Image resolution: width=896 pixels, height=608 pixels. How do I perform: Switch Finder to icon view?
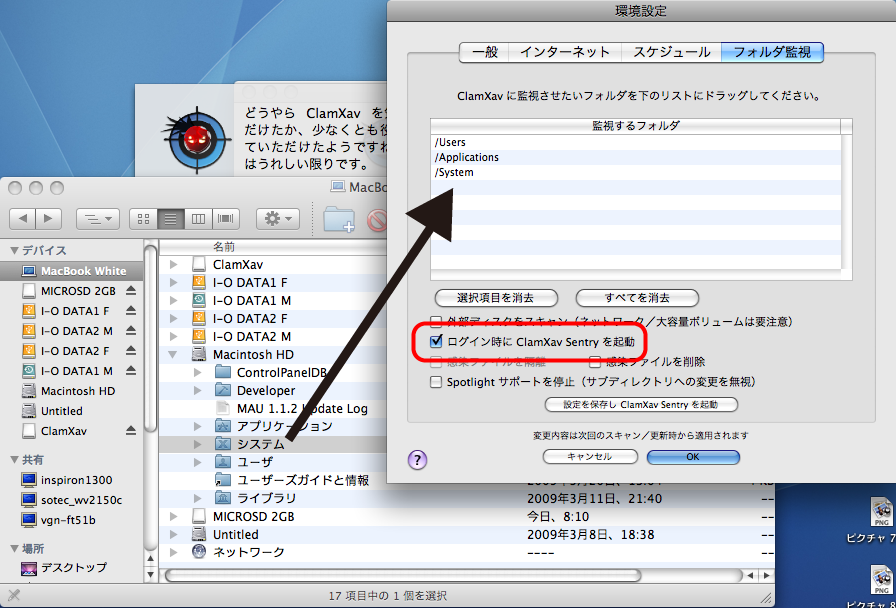point(143,218)
